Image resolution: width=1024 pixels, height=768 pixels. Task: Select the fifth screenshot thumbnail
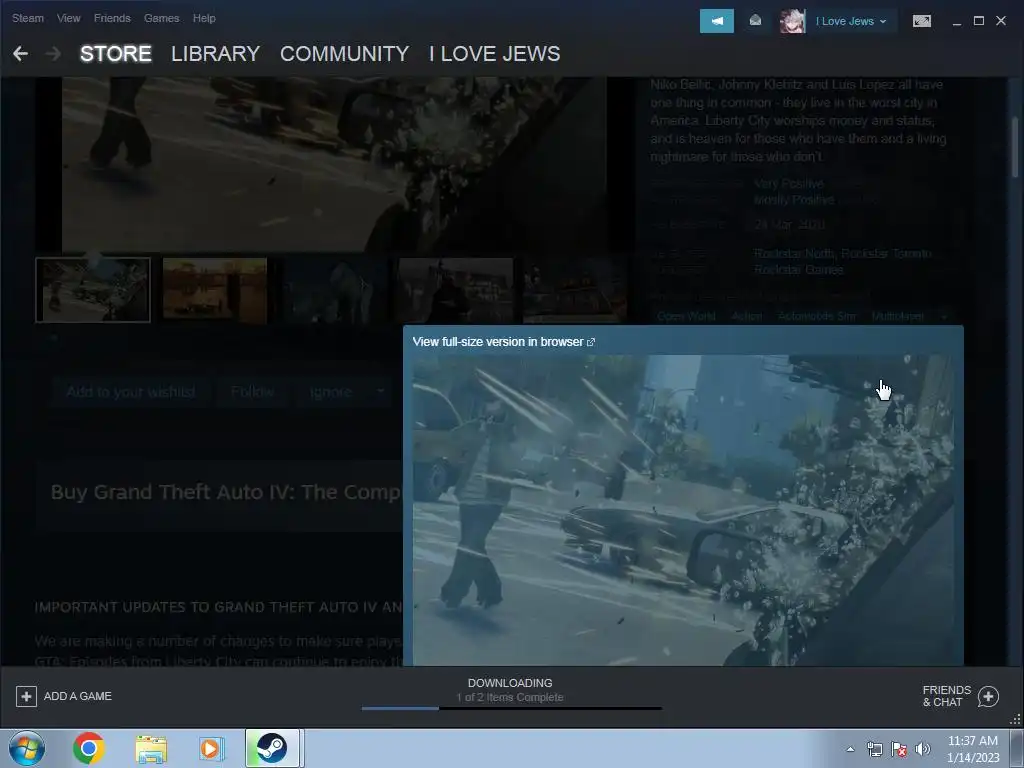(575, 290)
